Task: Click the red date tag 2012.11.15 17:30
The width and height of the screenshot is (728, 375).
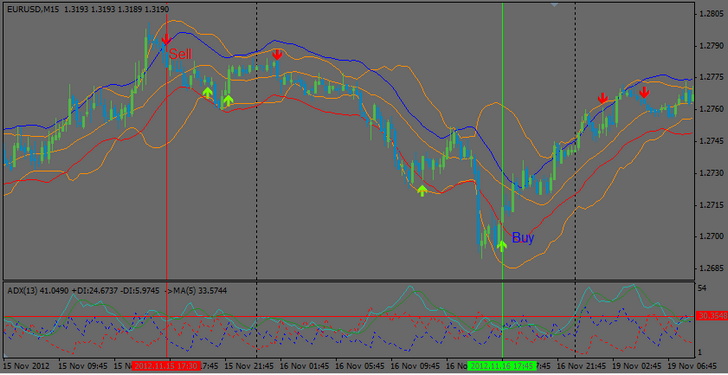Action: click(166, 366)
